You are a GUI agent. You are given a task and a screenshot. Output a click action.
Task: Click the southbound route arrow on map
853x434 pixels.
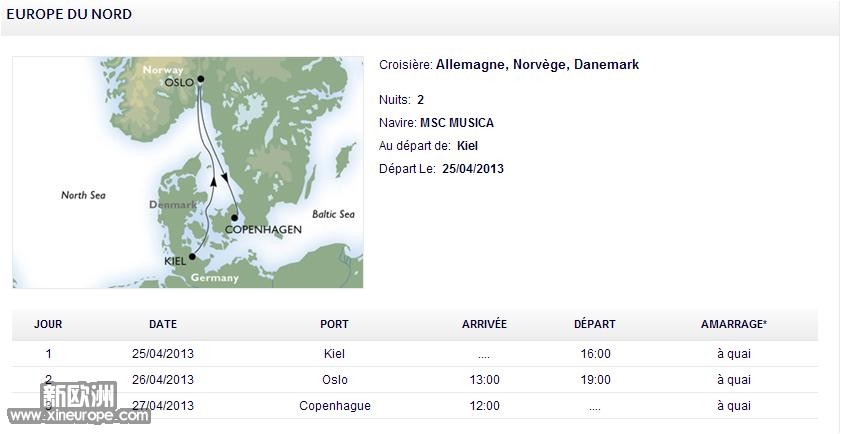(226, 178)
